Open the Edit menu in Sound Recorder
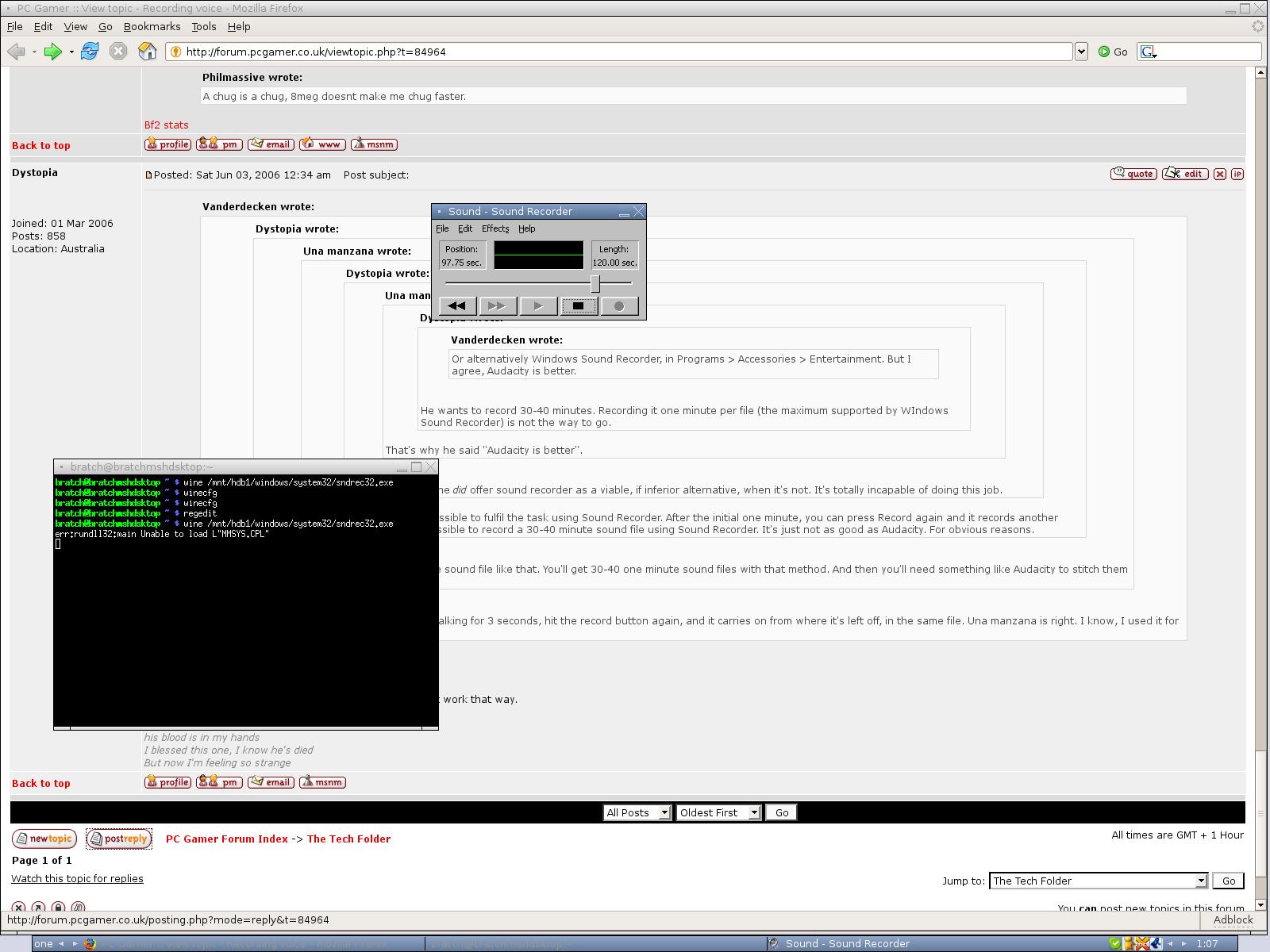The height and width of the screenshot is (952, 1270). click(x=465, y=228)
